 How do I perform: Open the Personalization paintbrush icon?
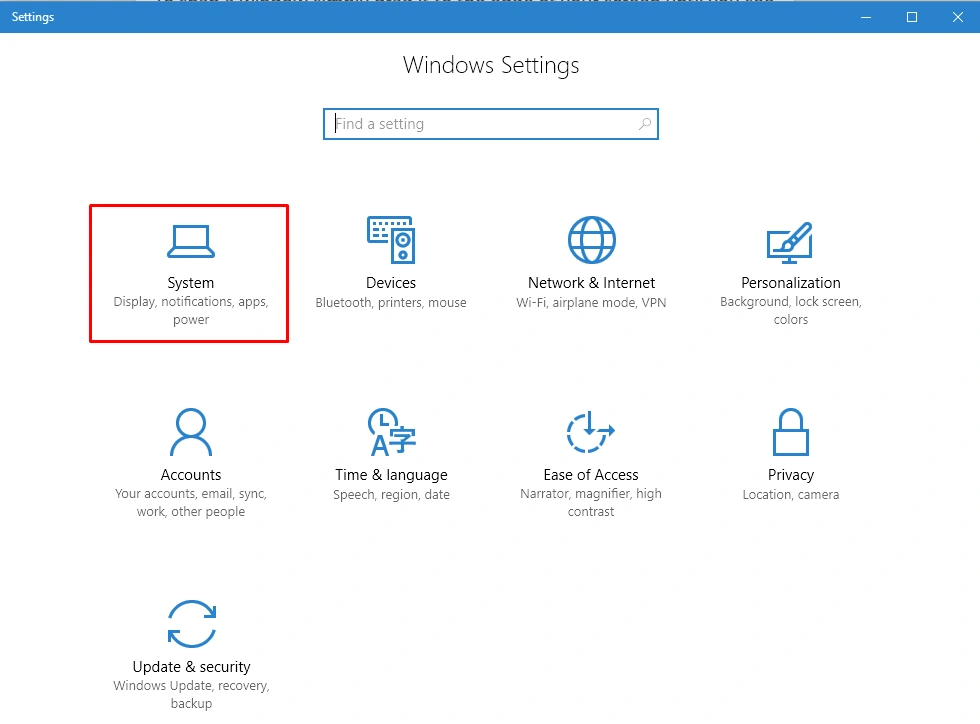tap(790, 243)
